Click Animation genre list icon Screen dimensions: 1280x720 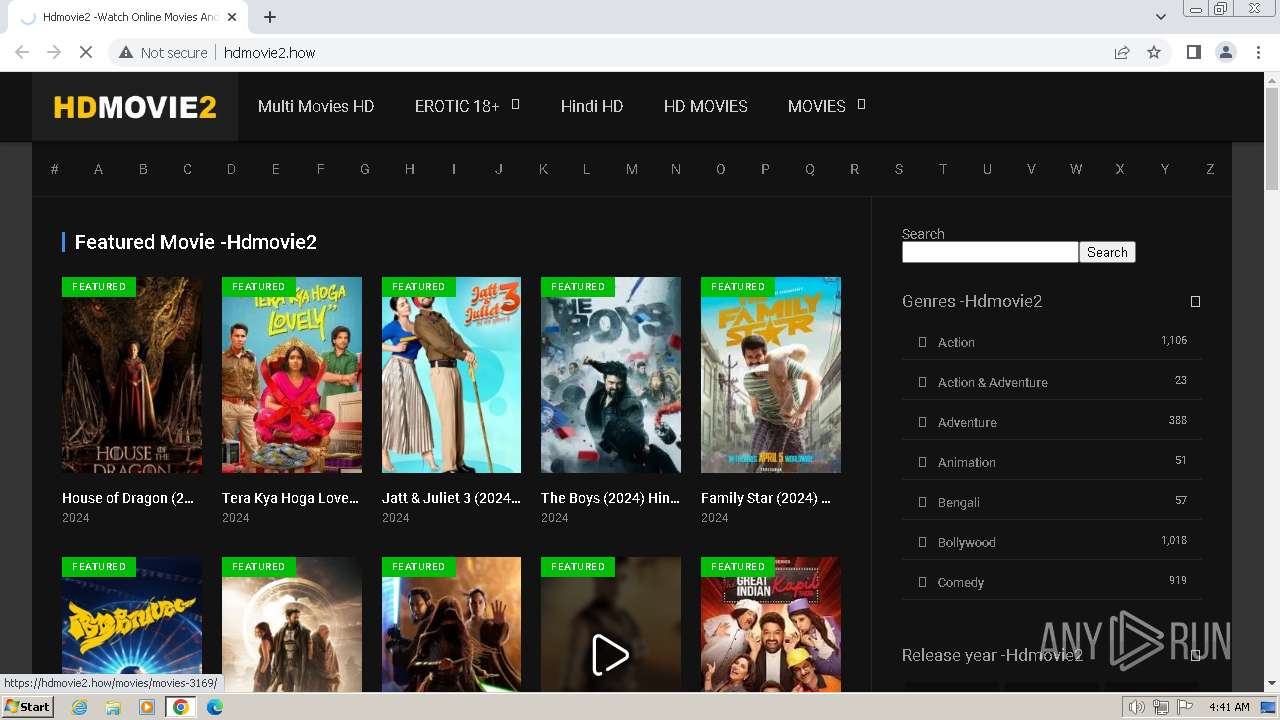(922, 462)
